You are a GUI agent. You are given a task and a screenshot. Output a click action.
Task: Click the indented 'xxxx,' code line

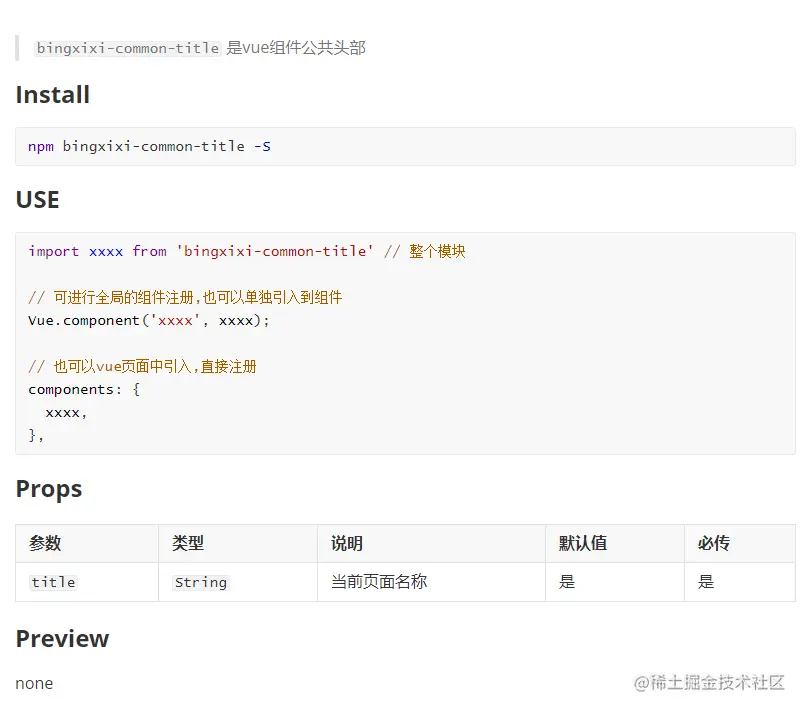(66, 412)
